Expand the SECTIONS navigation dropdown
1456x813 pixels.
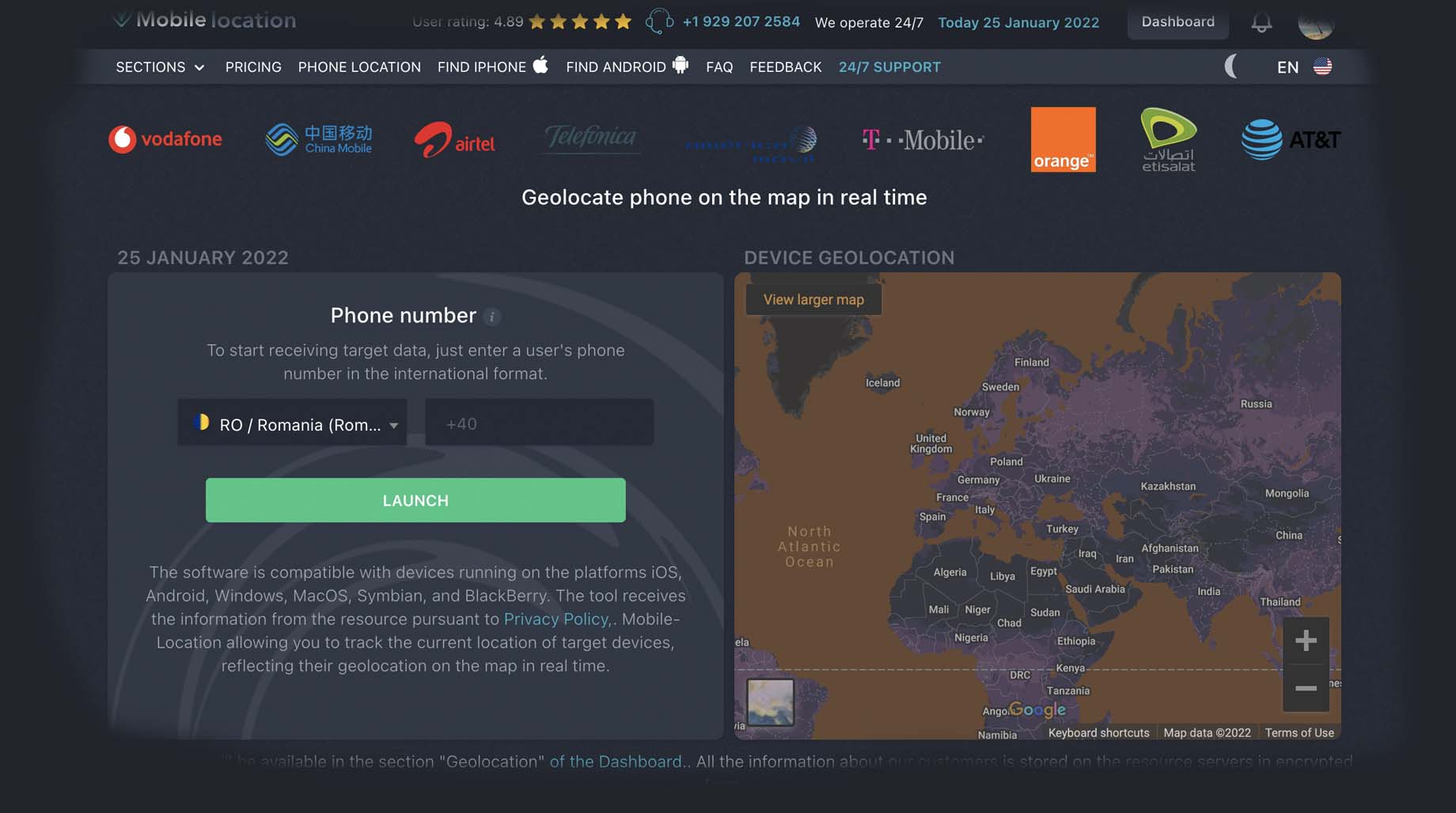[158, 66]
